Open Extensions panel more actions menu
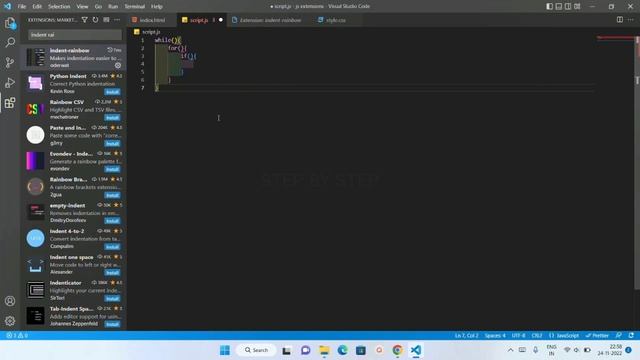The width and height of the screenshot is (640, 360). point(117,20)
